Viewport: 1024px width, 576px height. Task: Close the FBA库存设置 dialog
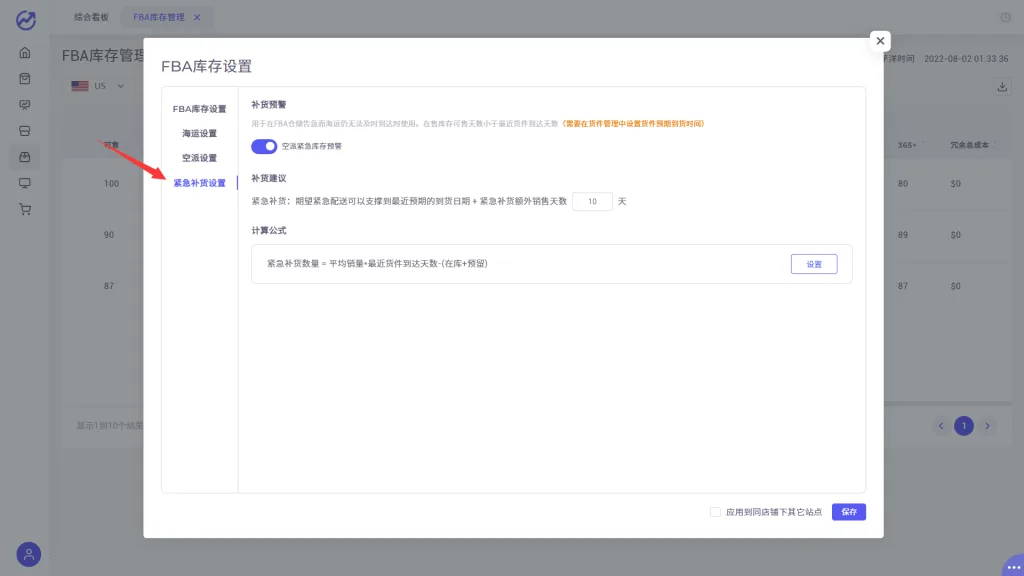click(880, 41)
